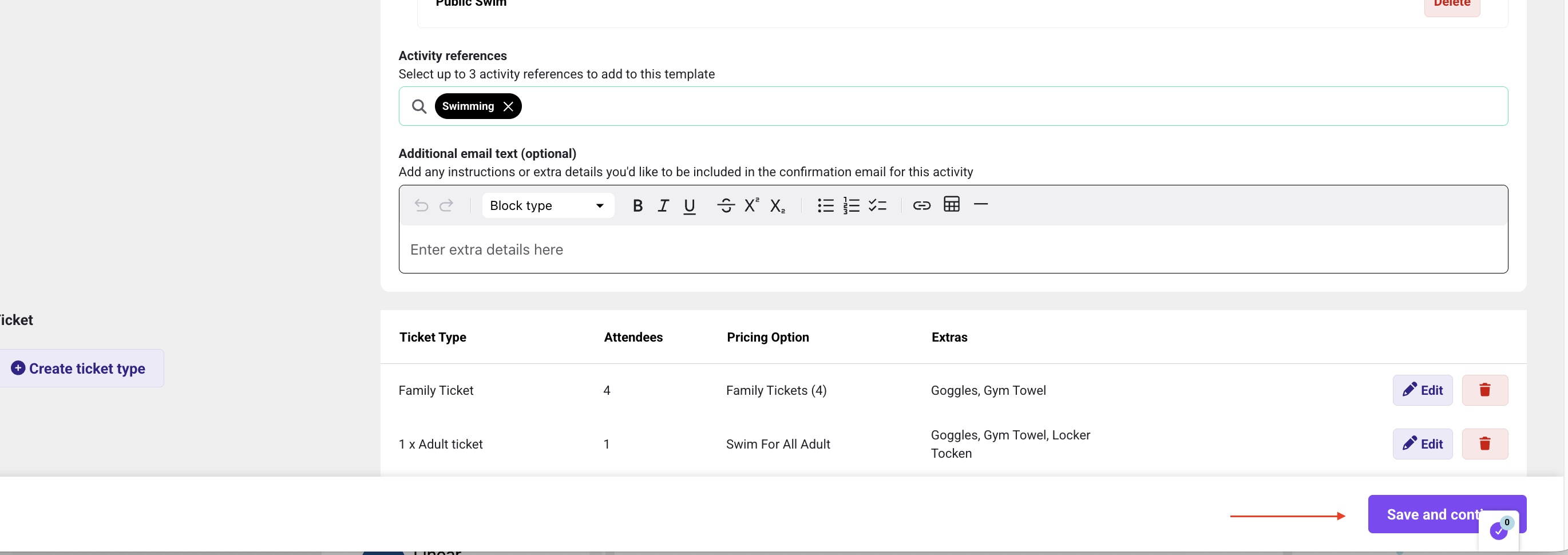Insert a checklist in editor

click(877, 205)
